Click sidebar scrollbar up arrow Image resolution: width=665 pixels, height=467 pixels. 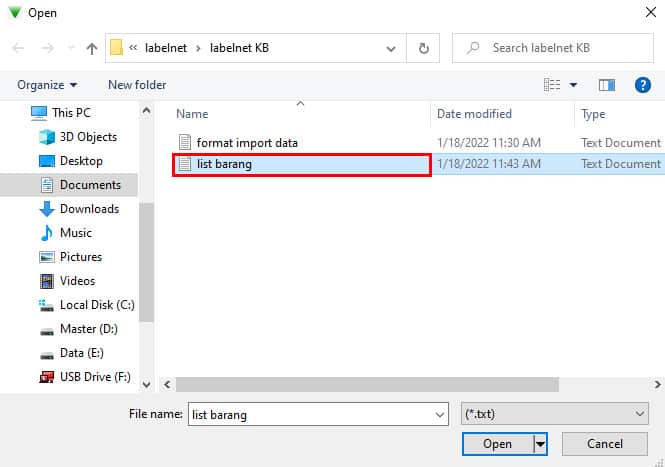click(146, 111)
